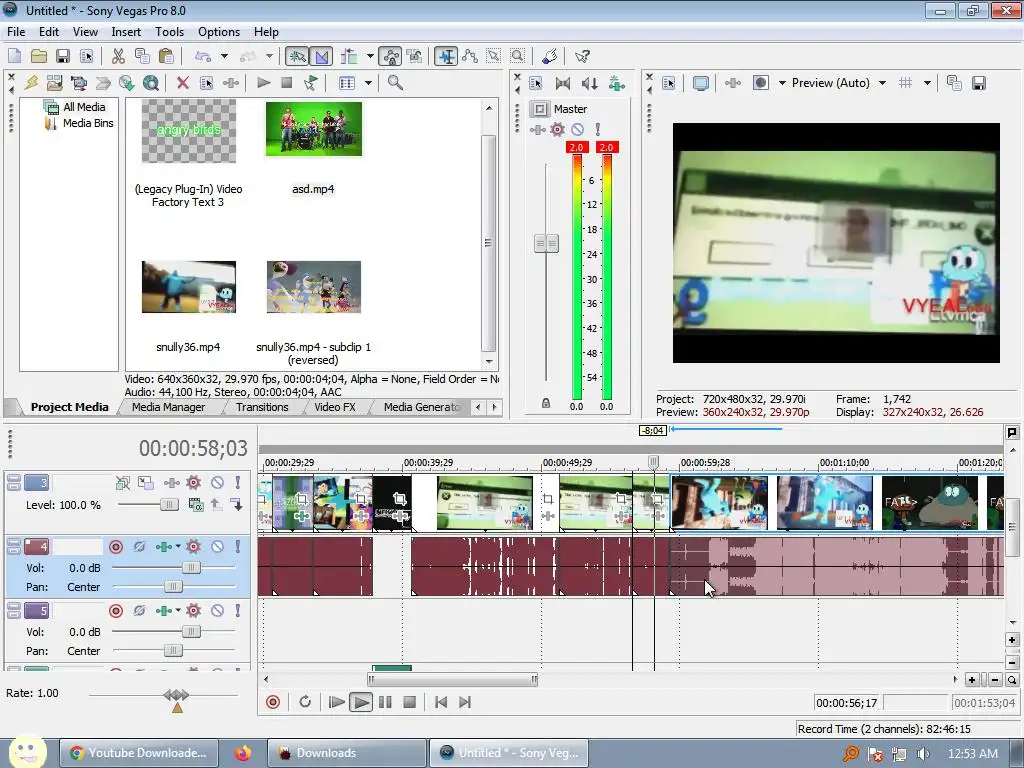Viewport: 1024px width, 768px height.
Task: Open Master bus FX gear icon
Action: (557, 129)
